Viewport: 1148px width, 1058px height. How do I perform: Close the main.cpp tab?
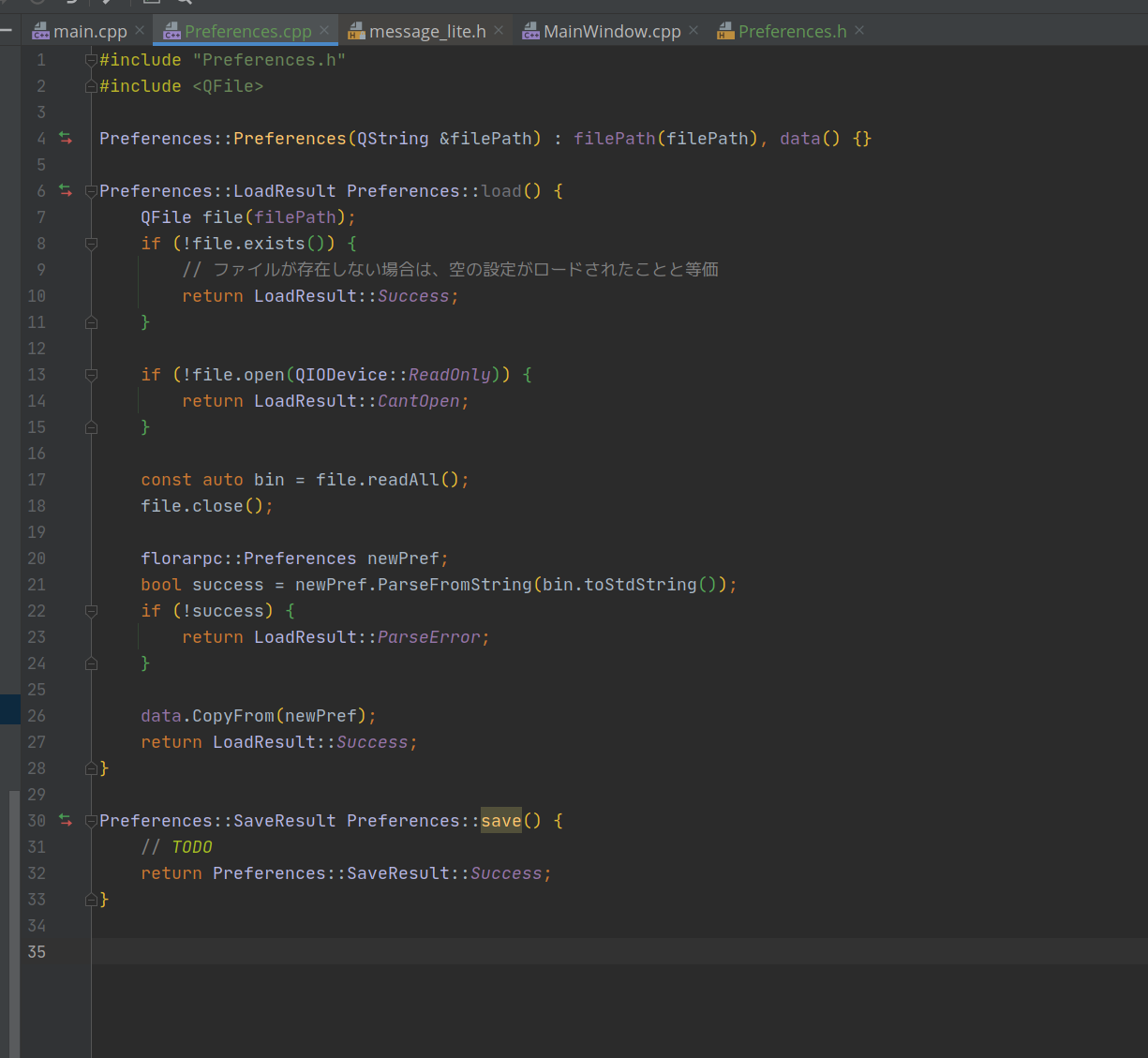[140, 31]
